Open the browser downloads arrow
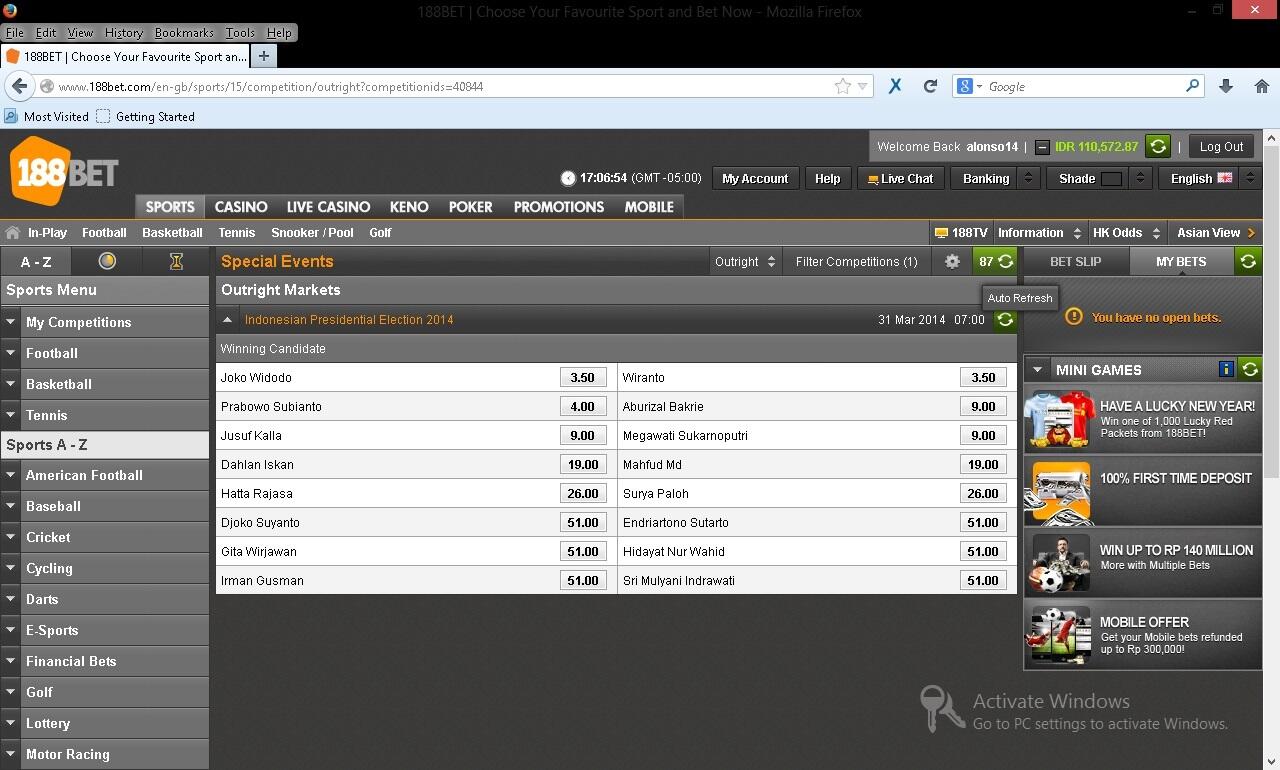This screenshot has width=1280, height=770. (x=1226, y=86)
